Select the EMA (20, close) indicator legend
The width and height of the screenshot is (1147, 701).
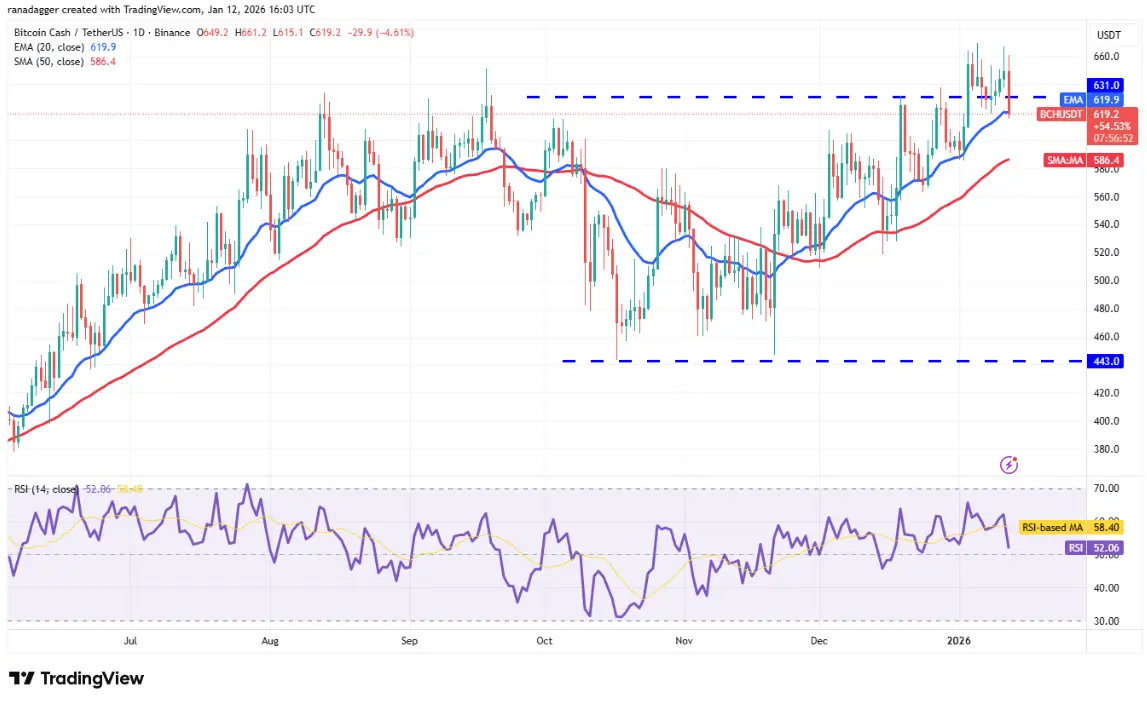(x=64, y=47)
